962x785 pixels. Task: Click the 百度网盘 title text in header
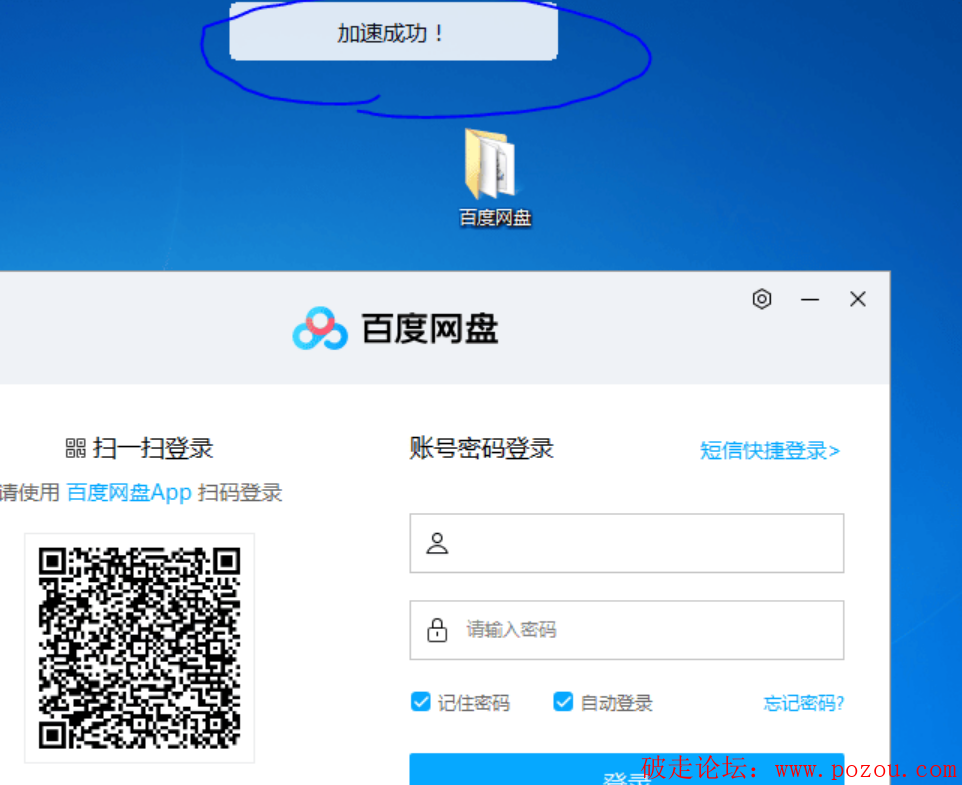[x=429, y=329]
